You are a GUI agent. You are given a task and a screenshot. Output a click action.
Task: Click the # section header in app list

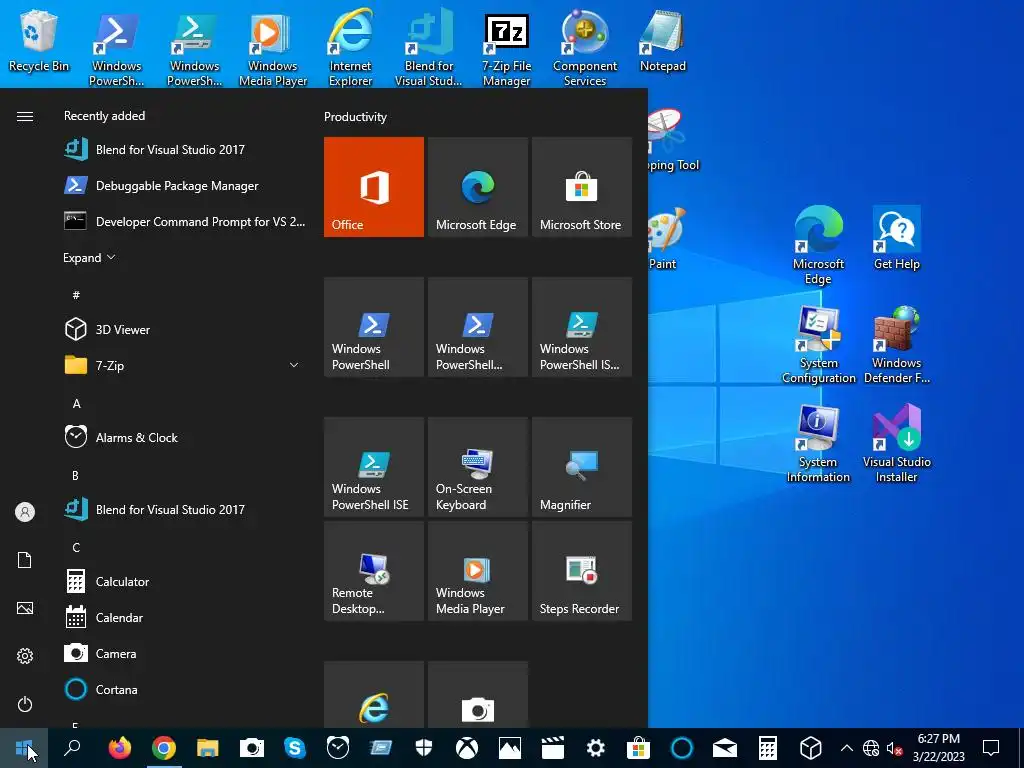coord(76,295)
